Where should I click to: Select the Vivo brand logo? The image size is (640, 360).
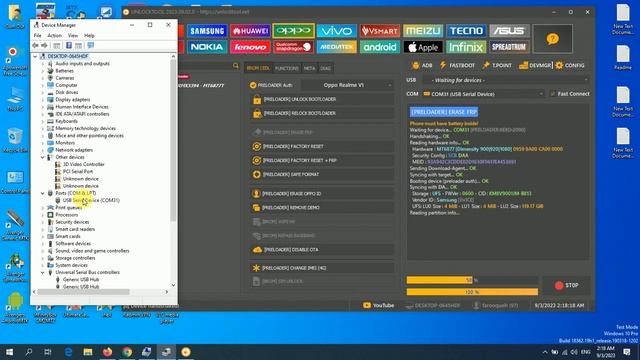(x=336, y=31)
